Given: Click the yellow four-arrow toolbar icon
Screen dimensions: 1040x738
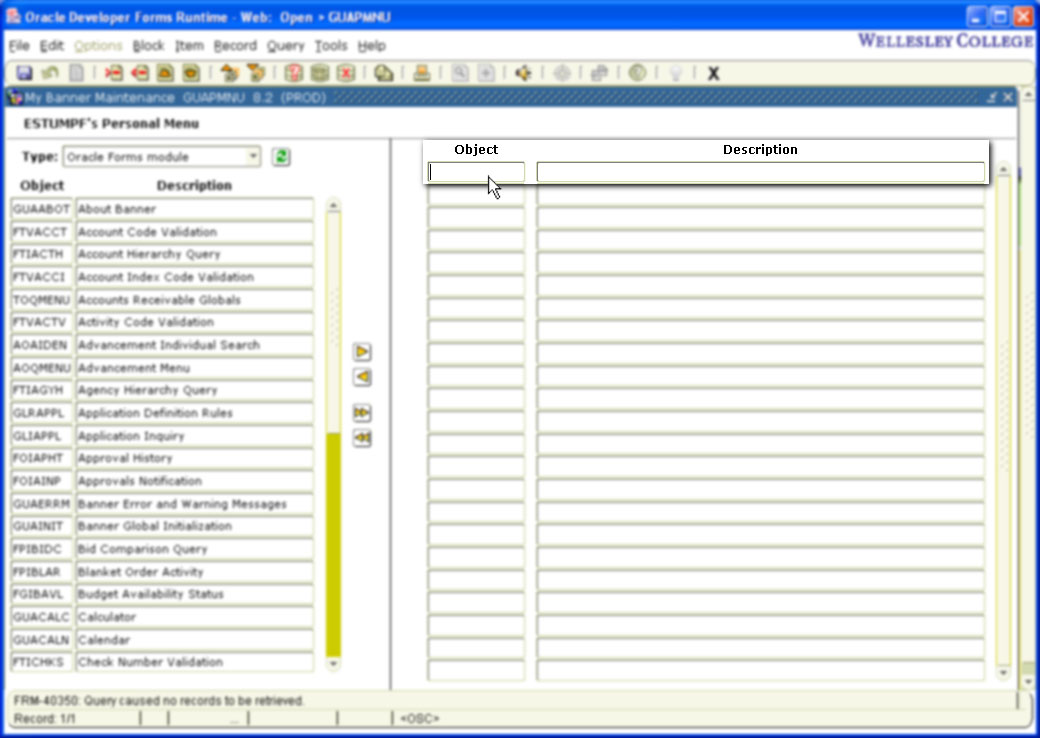Looking at the screenshot, I should point(523,73).
